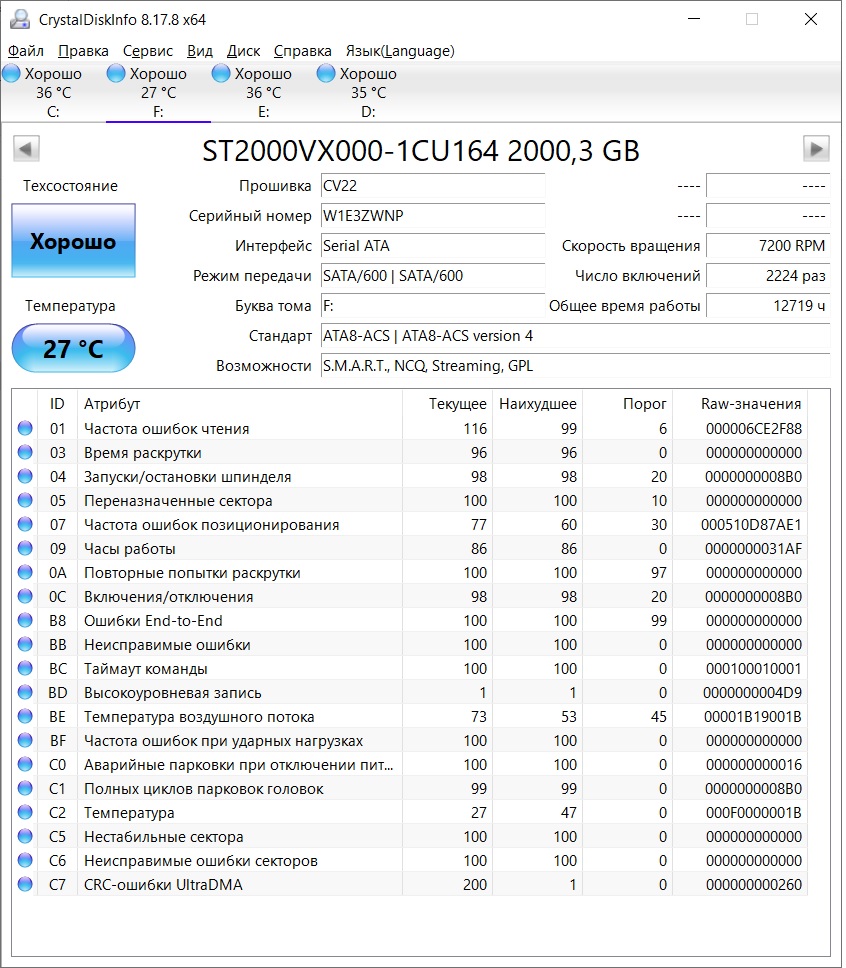
Task: Click status dot of 09 Часы работы
Action: click(25, 548)
